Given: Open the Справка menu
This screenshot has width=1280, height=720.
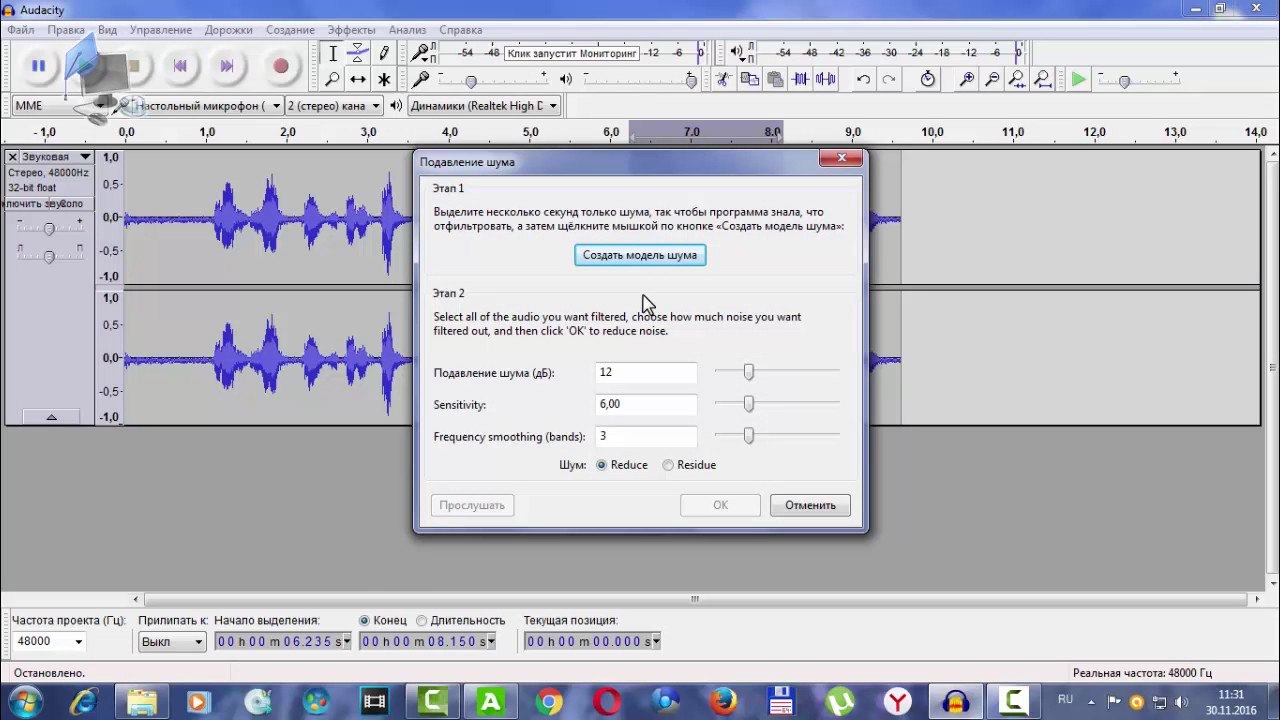Looking at the screenshot, I should (x=461, y=30).
